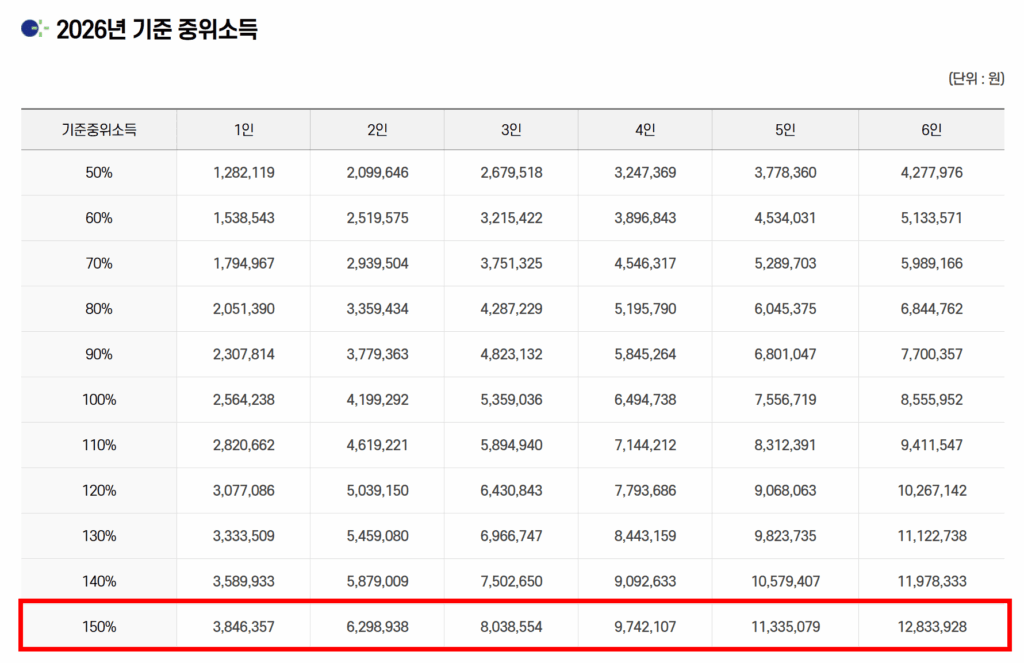Click the cell 5,894,940

click(511, 445)
